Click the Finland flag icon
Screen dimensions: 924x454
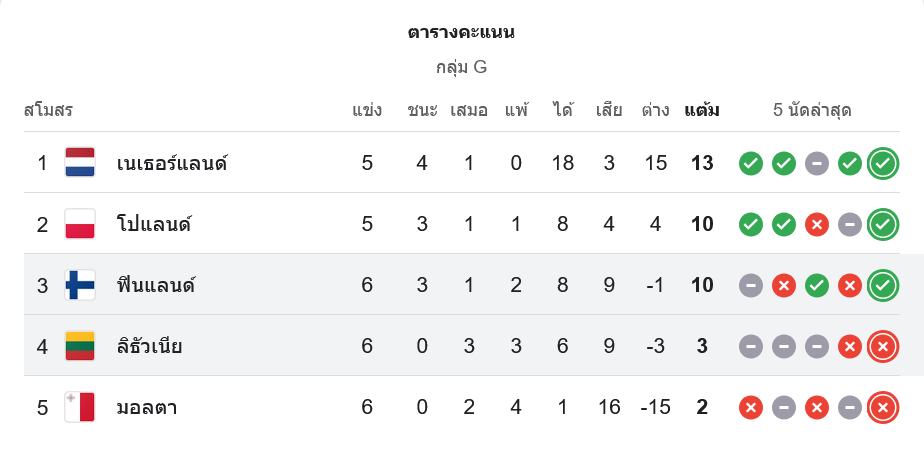coord(80,285)
